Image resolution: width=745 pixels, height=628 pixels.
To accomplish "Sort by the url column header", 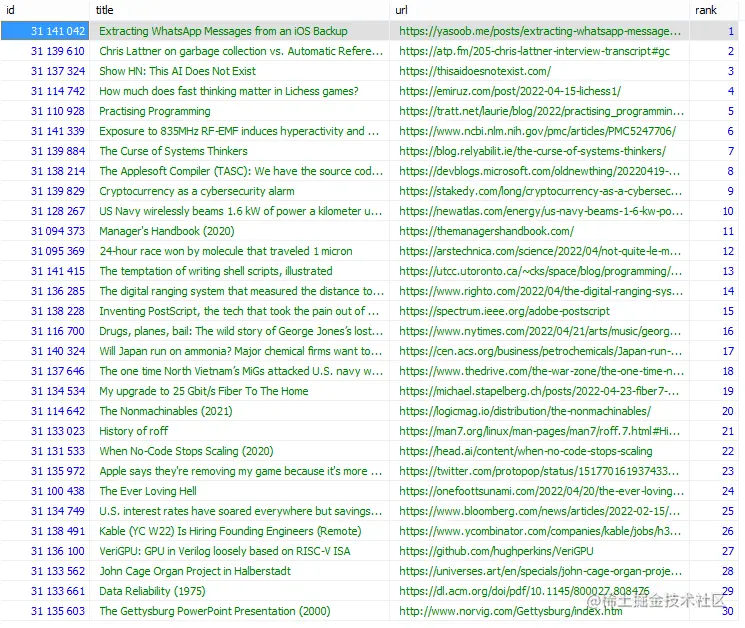I will [539, 10].
